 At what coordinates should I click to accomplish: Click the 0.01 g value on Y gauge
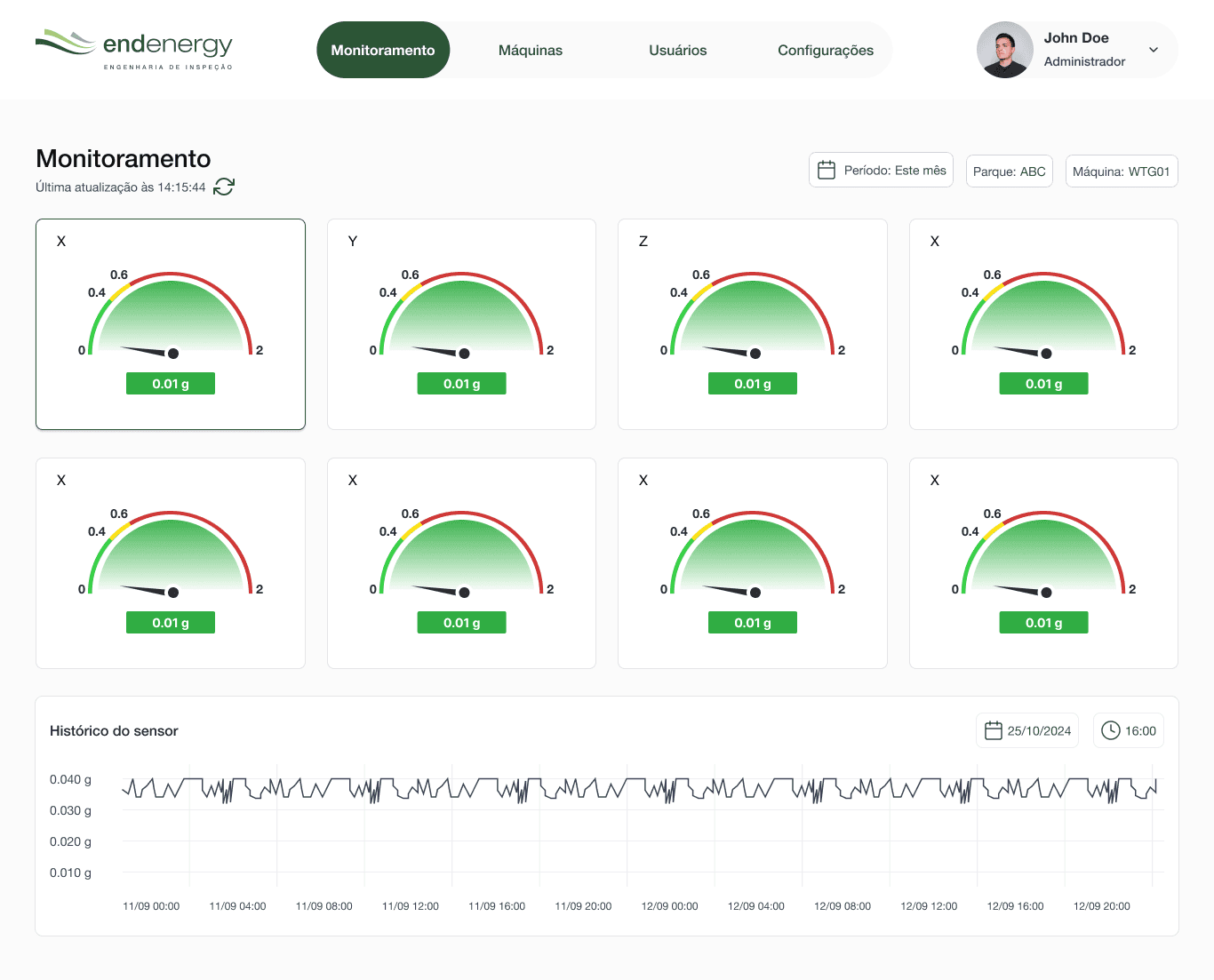click(x=462, y=384)
